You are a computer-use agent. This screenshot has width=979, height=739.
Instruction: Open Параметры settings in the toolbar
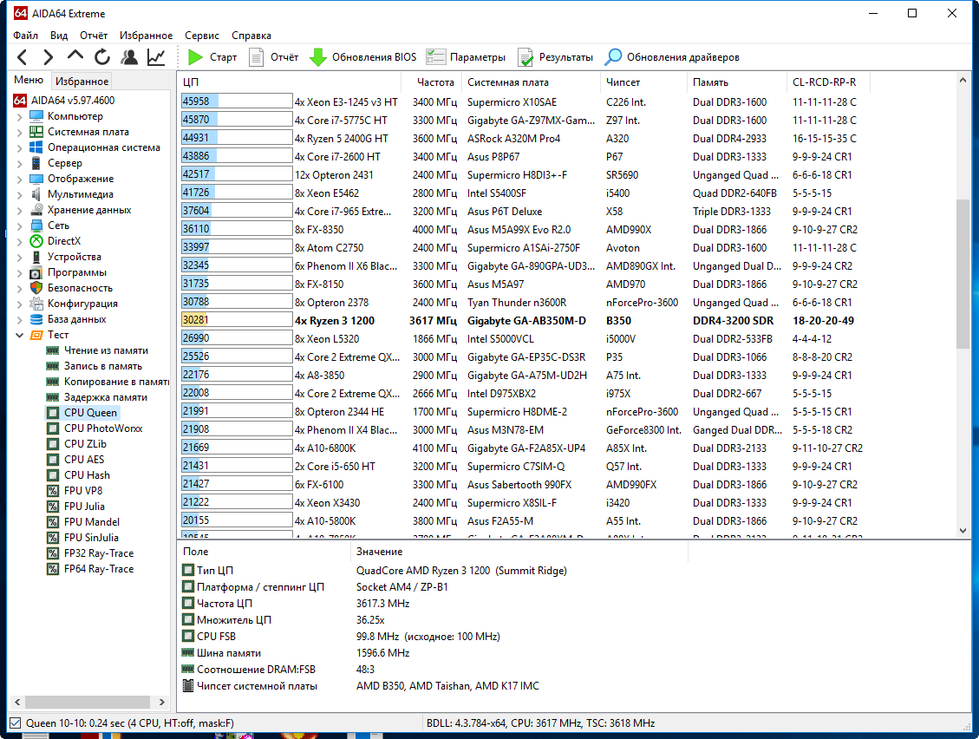coord(466,57)
